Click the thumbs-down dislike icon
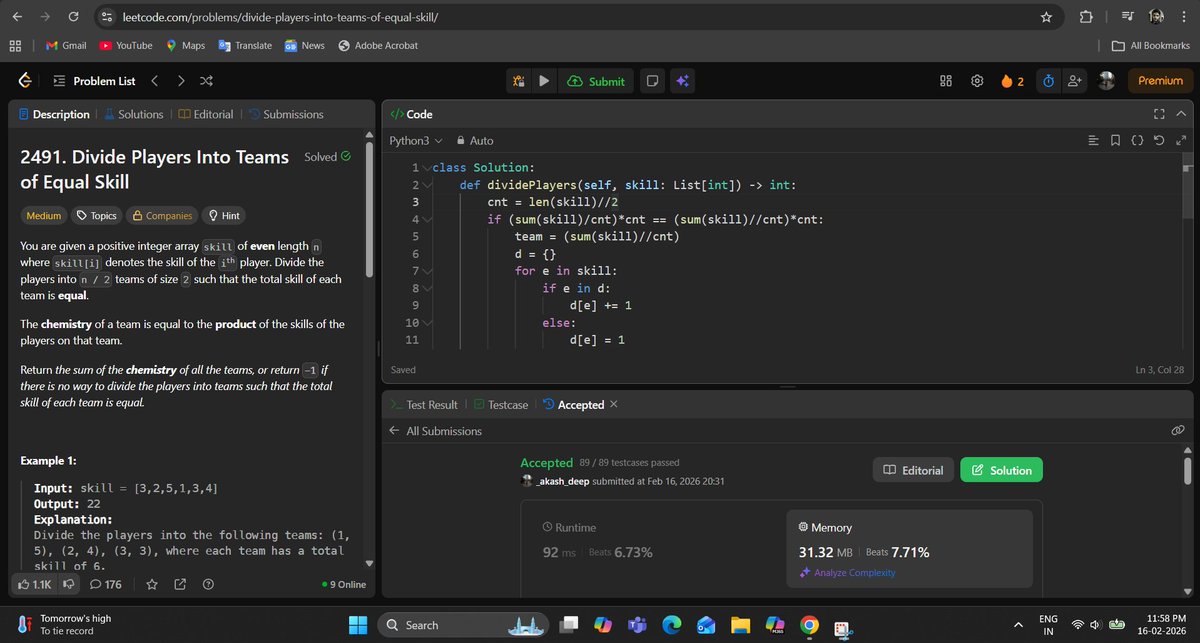Viewport: 1200px width, 643px height. click(69, 584)
